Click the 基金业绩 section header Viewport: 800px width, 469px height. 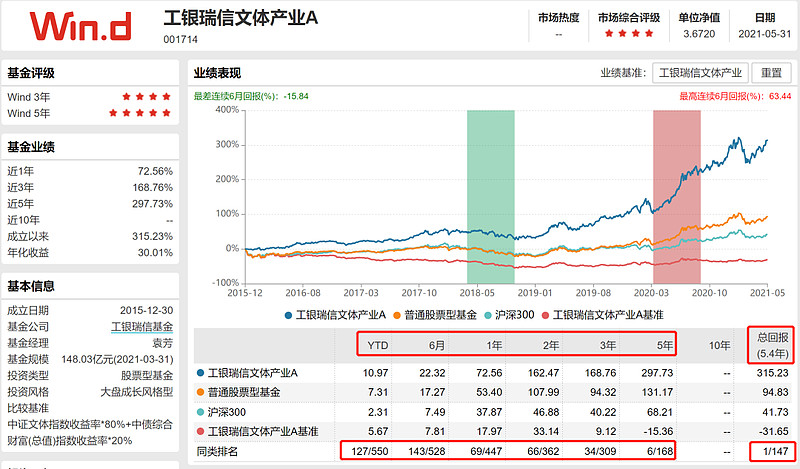(x=31, y=147)
